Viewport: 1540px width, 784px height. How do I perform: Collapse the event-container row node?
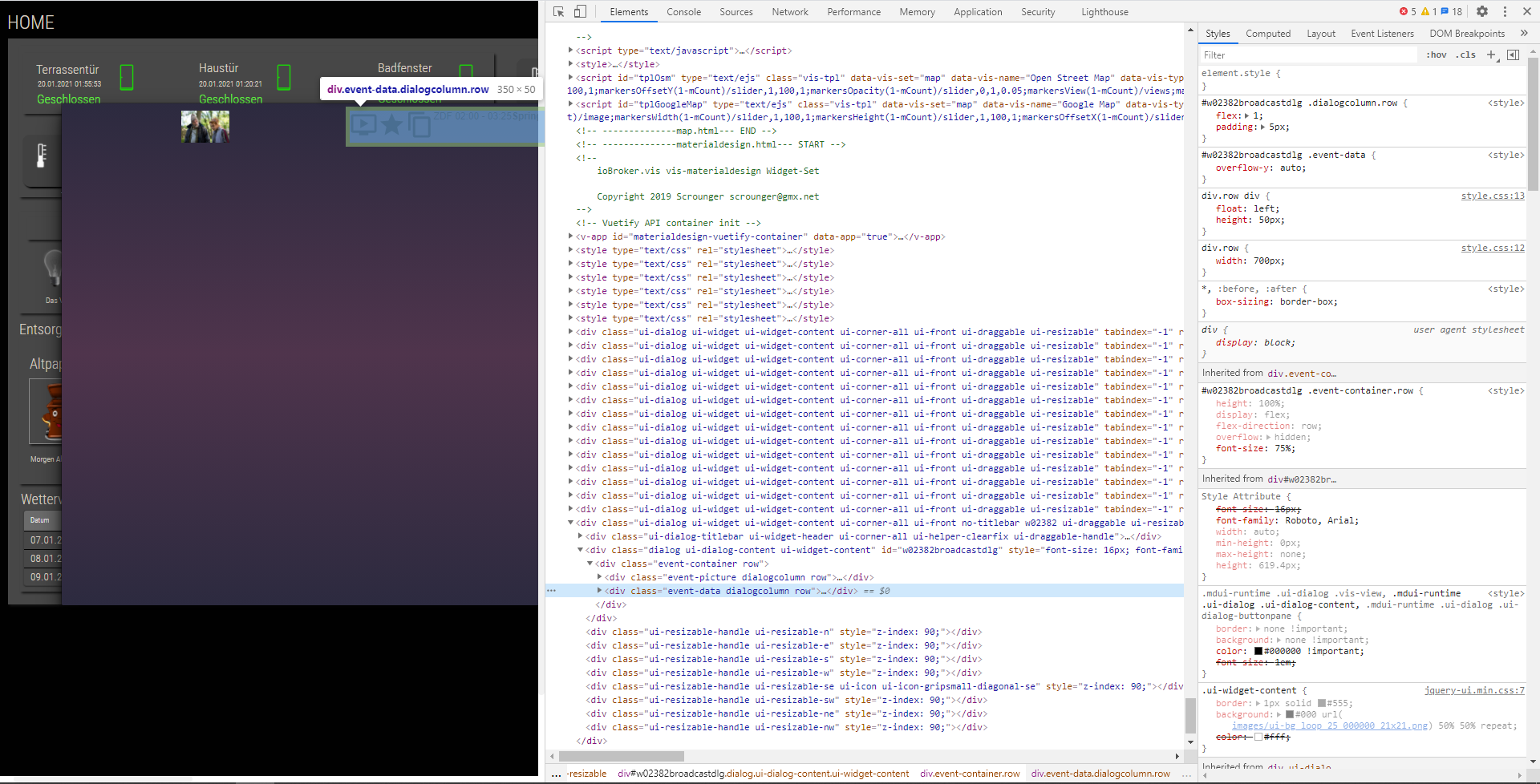point(590,564)
